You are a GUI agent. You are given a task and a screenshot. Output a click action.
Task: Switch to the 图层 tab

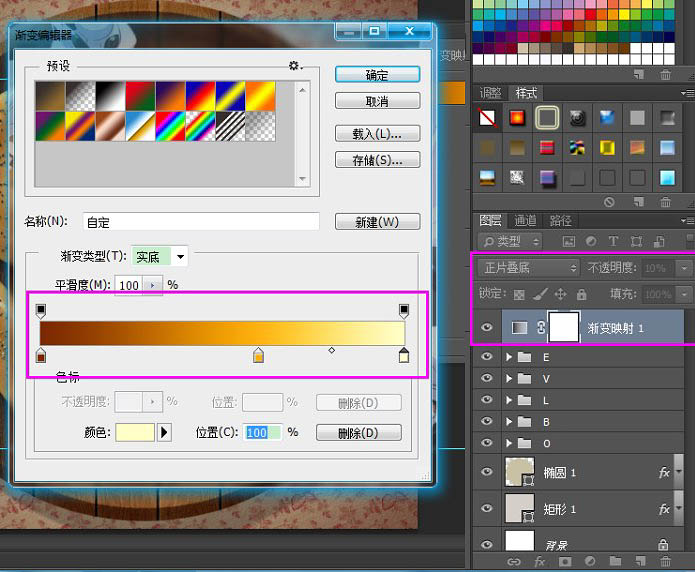point(490,220)
